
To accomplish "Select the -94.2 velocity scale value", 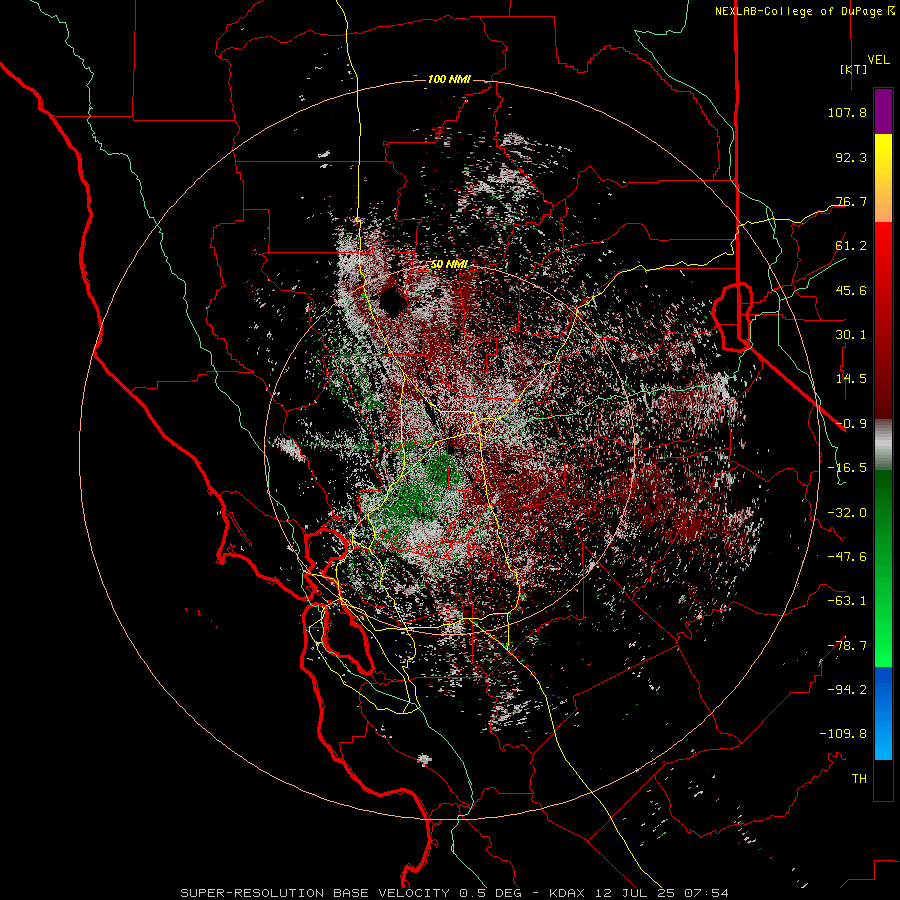I will click(x=847, y=690).
